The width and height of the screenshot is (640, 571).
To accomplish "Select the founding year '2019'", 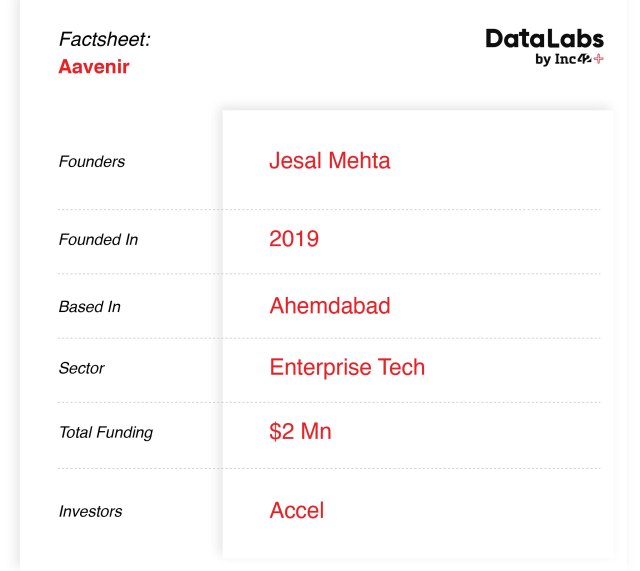I will pos(294,239).
